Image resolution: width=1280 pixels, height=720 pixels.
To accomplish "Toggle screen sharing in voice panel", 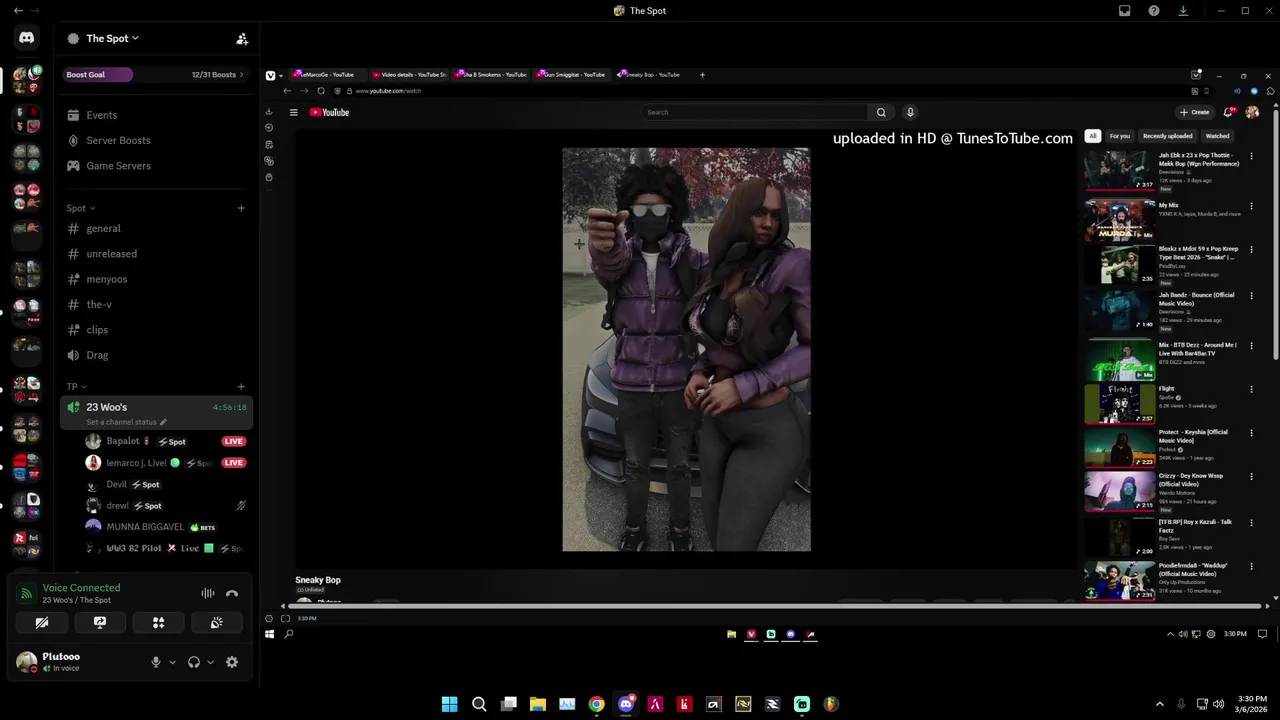I will (100, 622).
